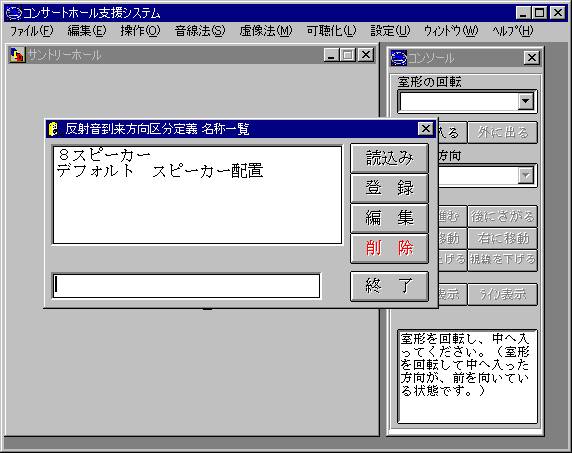572x453 pixels.
Task: Click the yellow dialog icon beside 反射音到来方向区分定義
Action: coord(54,129)
